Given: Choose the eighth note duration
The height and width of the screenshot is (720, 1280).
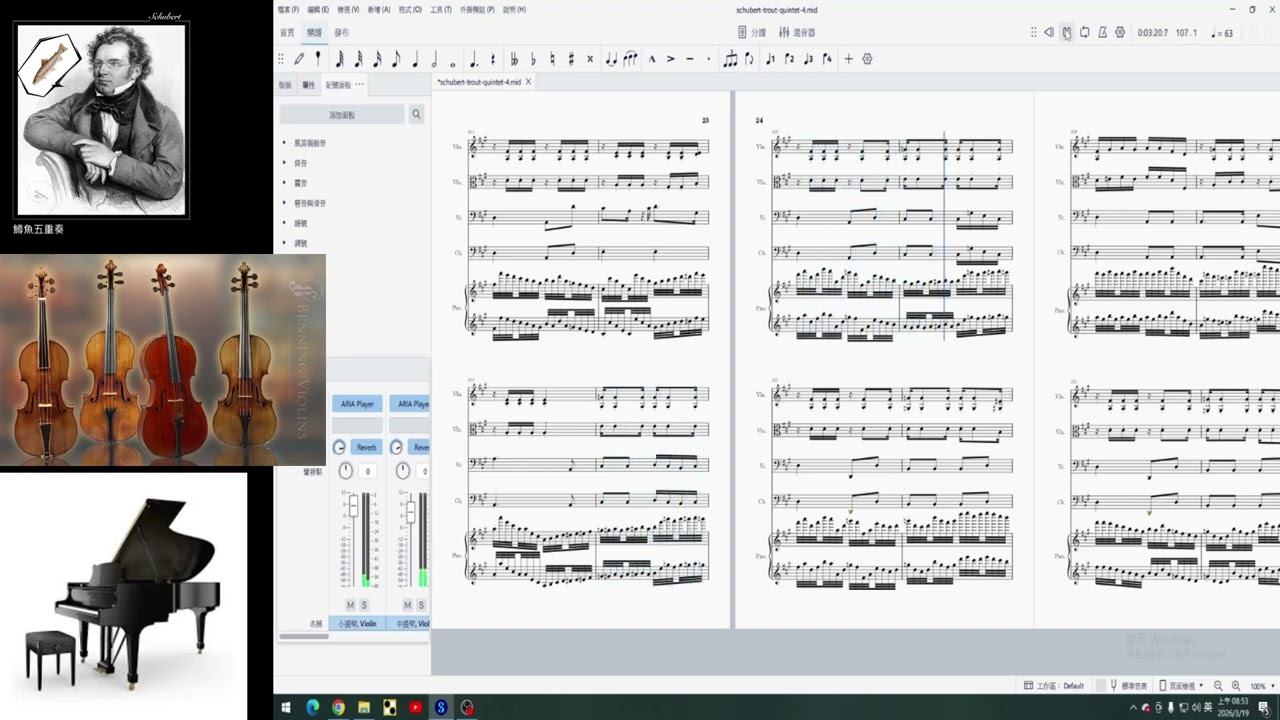Looking at the screenshot, I should 396,59.
